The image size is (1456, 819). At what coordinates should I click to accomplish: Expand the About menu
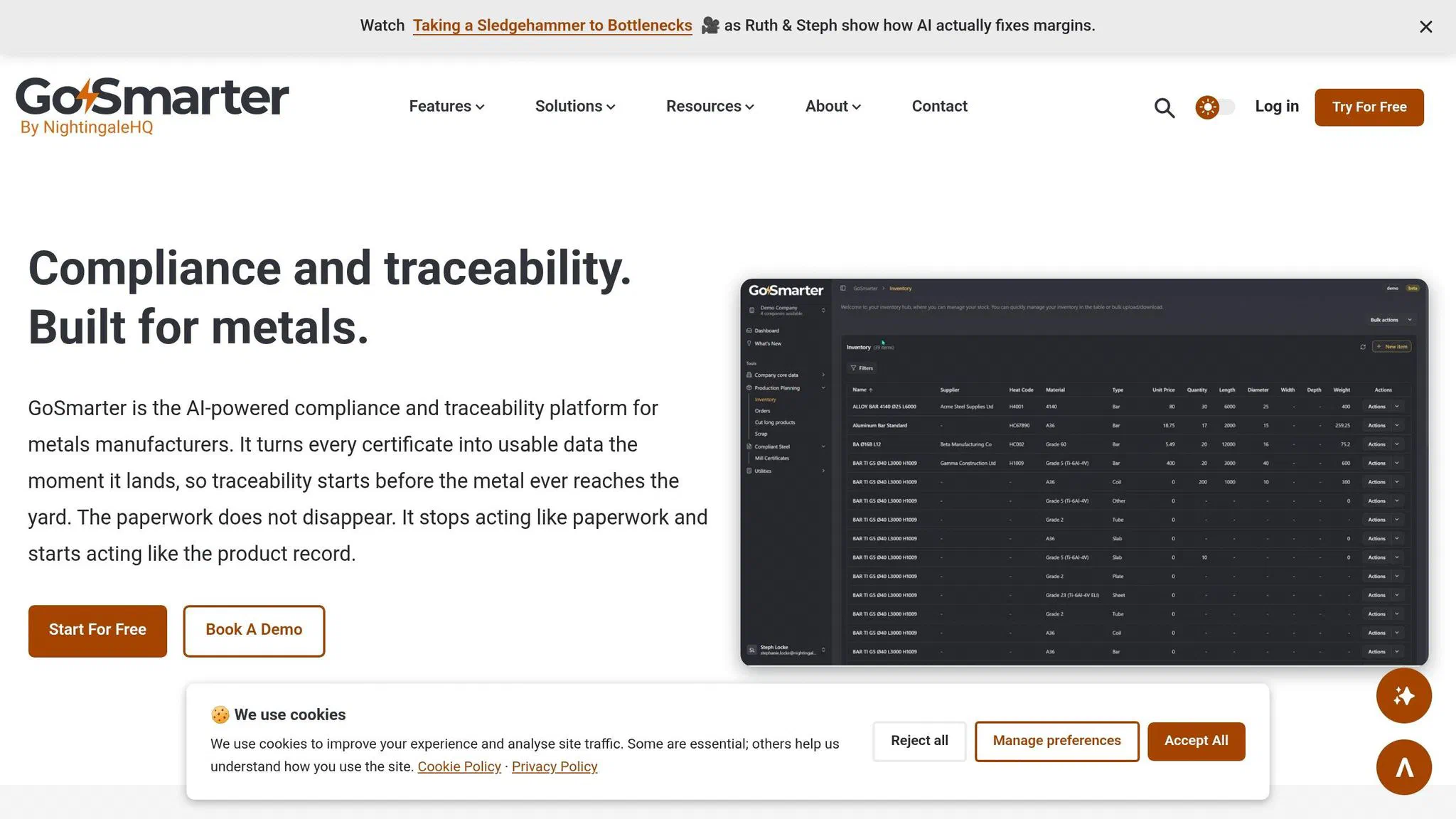833,107
